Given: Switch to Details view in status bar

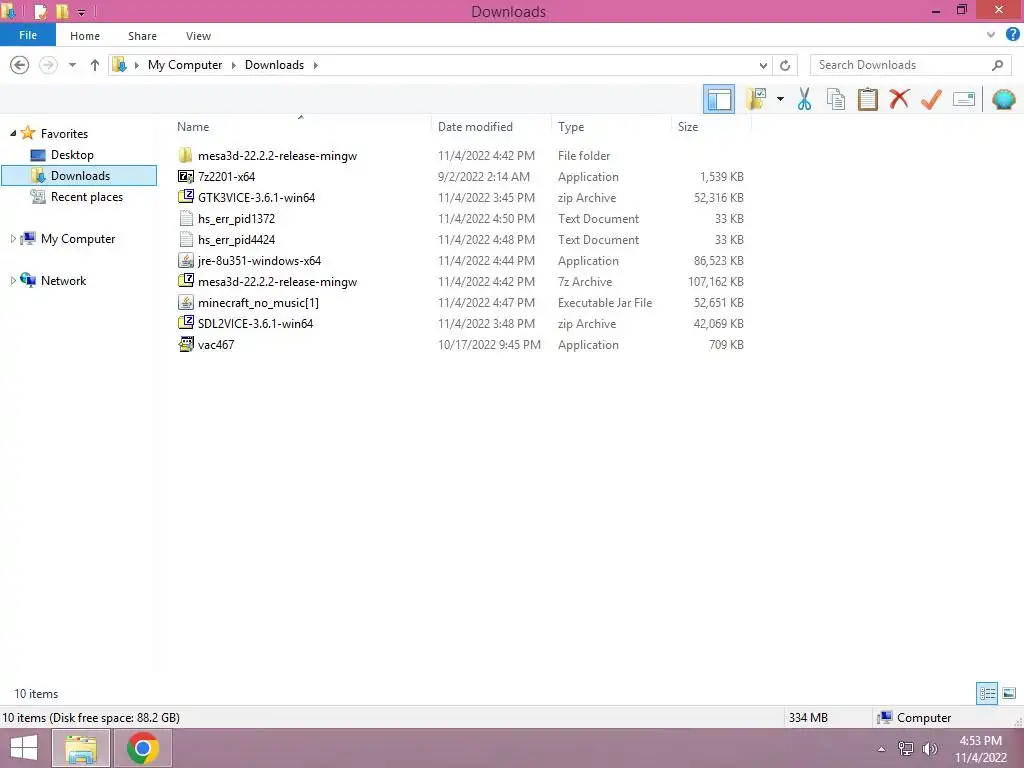Looking at the screenshot, I should point(987,693).
